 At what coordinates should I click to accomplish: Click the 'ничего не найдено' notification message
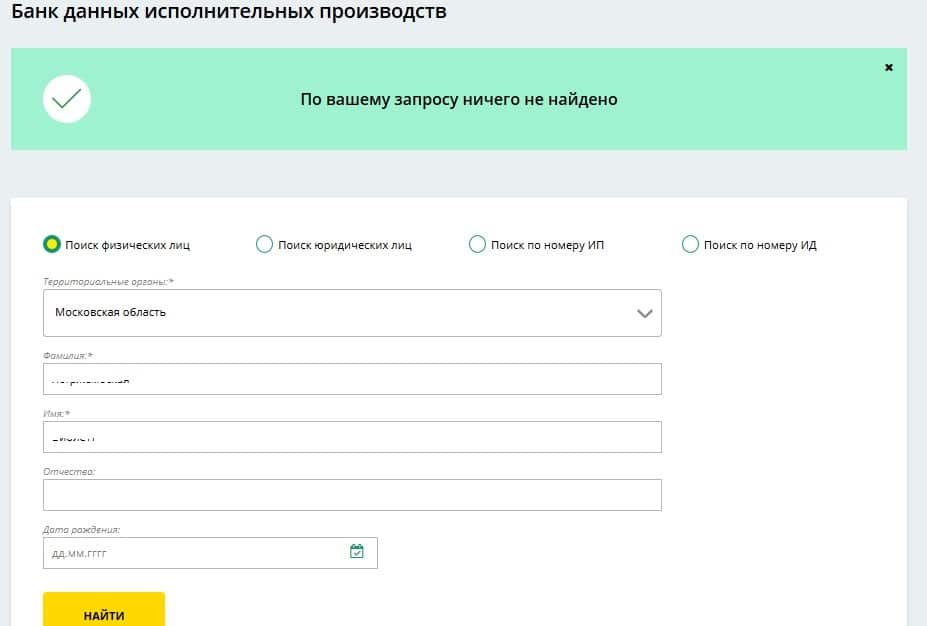[x=459, y=99]
